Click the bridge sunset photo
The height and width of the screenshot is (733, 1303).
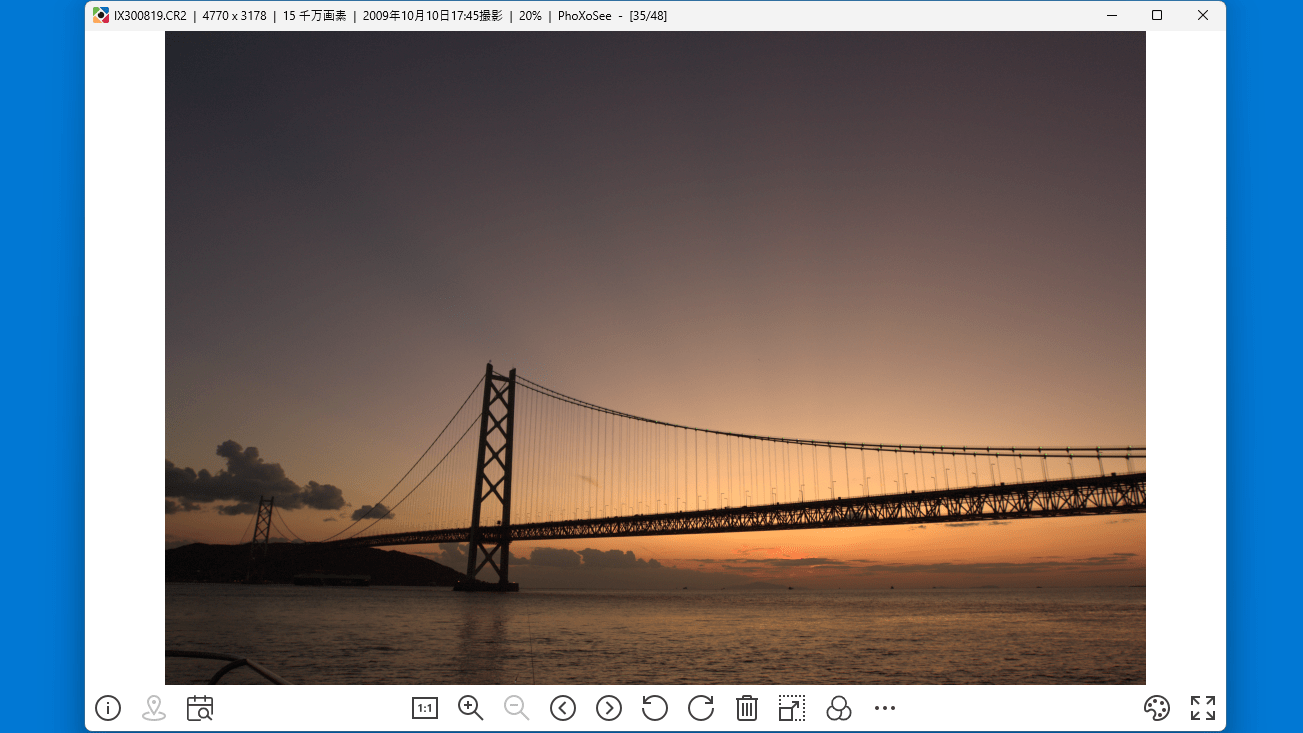[x=655, y=358]
